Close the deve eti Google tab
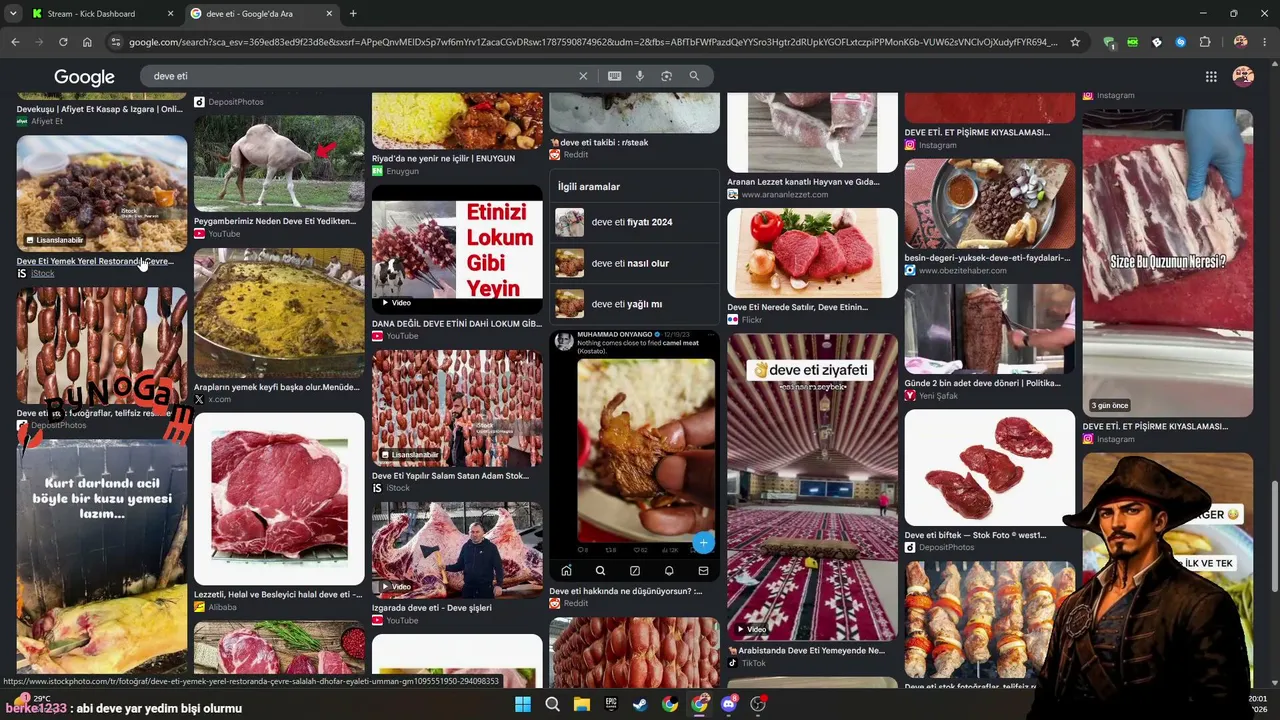The height and width of the screenshot is (720, 1280). 328,14
